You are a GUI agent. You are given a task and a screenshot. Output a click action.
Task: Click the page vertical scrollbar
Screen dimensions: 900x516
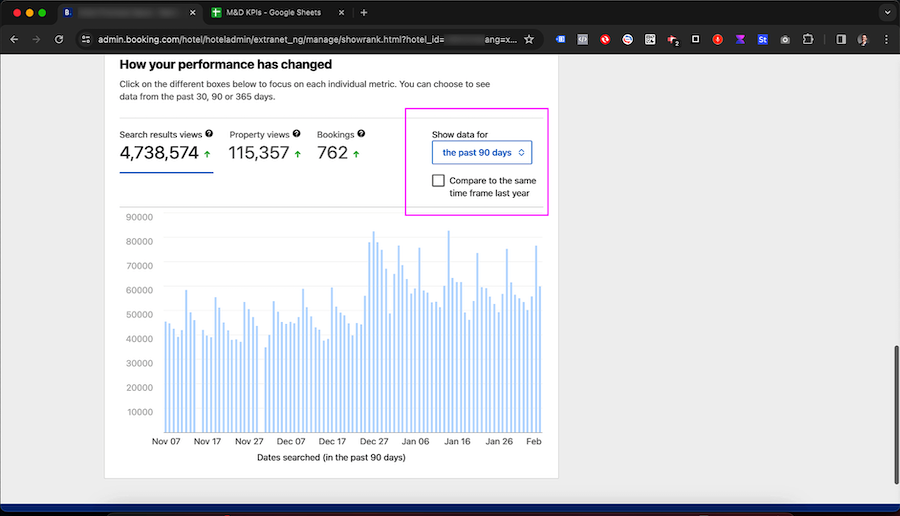(895, 414)
